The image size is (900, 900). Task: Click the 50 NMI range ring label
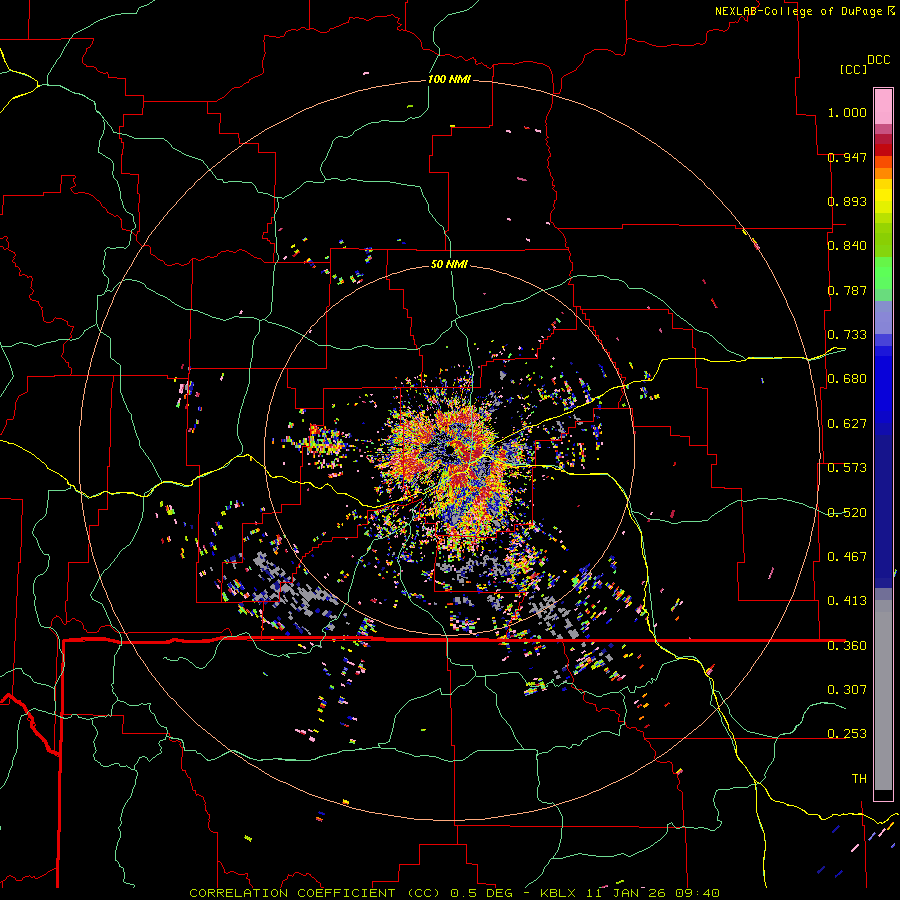[x=449, y=264]
